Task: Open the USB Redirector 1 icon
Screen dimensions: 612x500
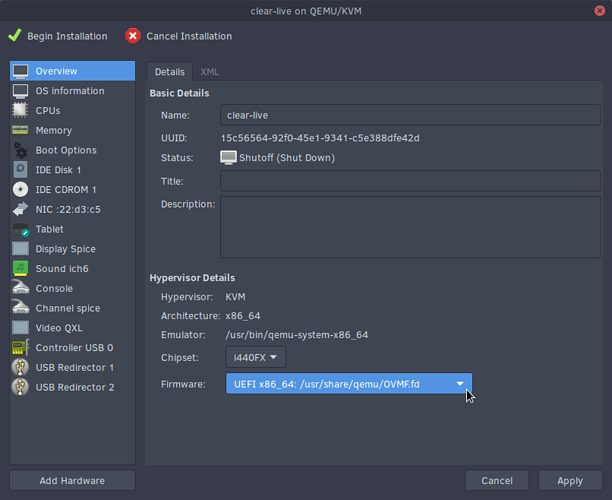Action: point(20,367)
